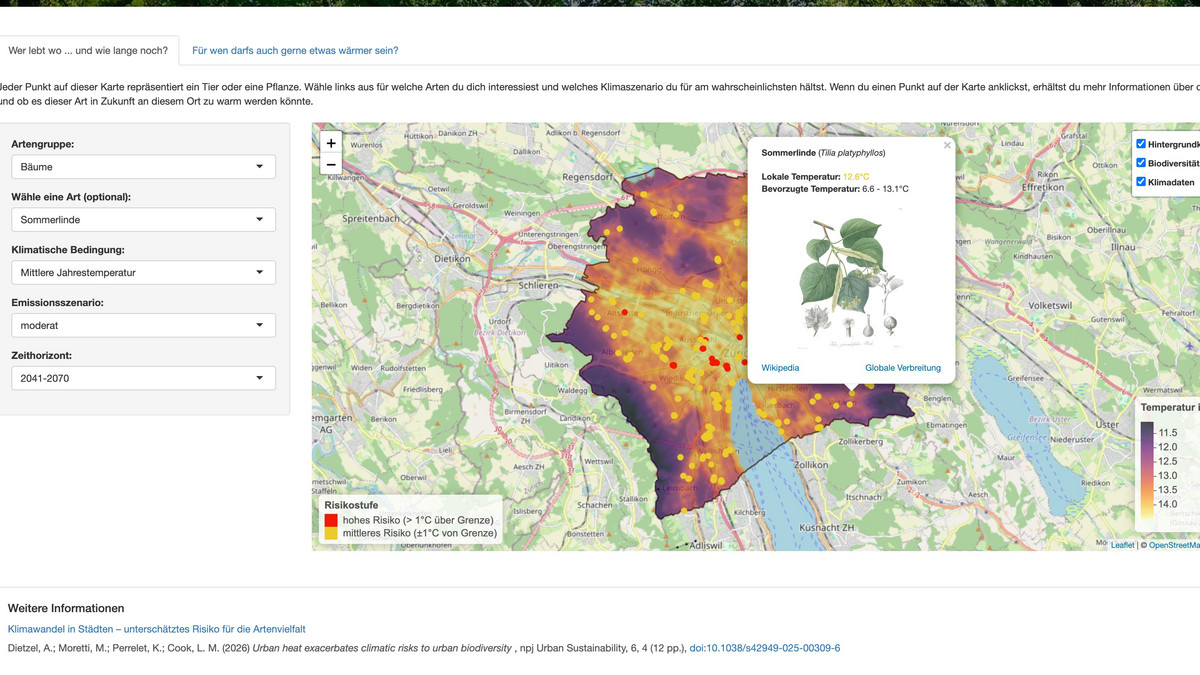Zoom out with the map minus button

pos(331,165)
